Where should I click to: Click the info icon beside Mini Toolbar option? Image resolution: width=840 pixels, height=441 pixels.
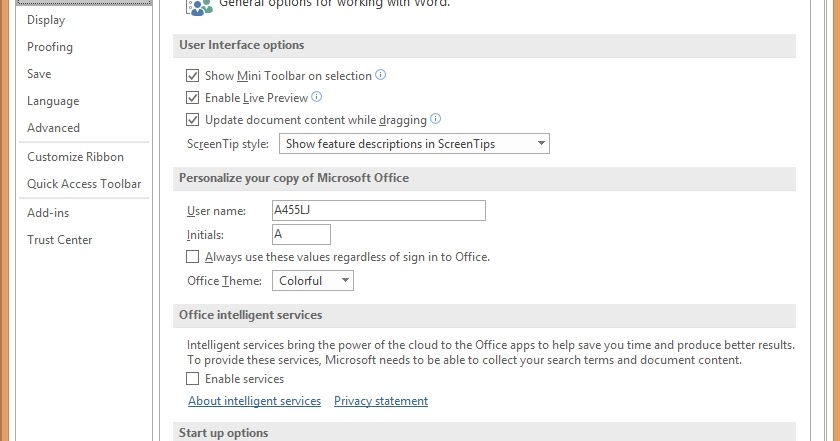click(381, 75)
